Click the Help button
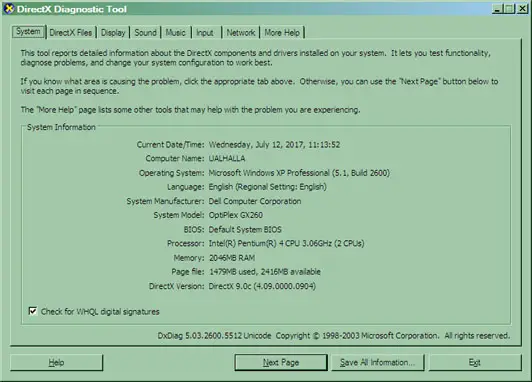Viewport: 532px width, 382px height. point(56,362)
